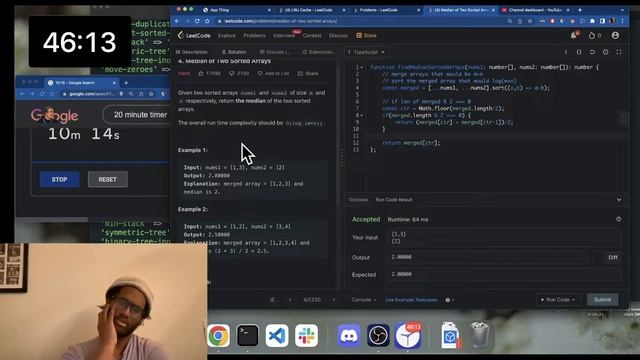Click the LeetCode address bar URL
The image size is (640, 360).
click(x=281, y=21)
